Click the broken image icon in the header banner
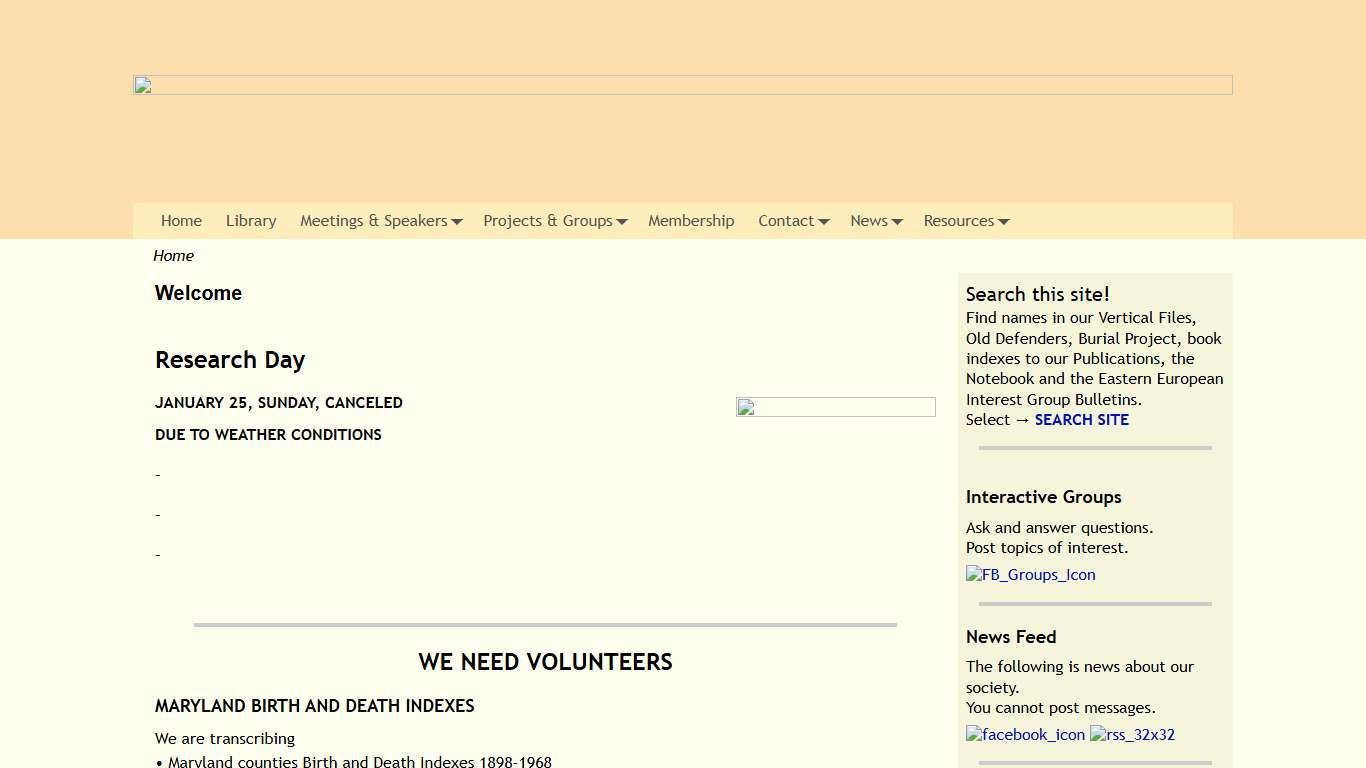The image size is (1366, 768). [x=143, y=85]
